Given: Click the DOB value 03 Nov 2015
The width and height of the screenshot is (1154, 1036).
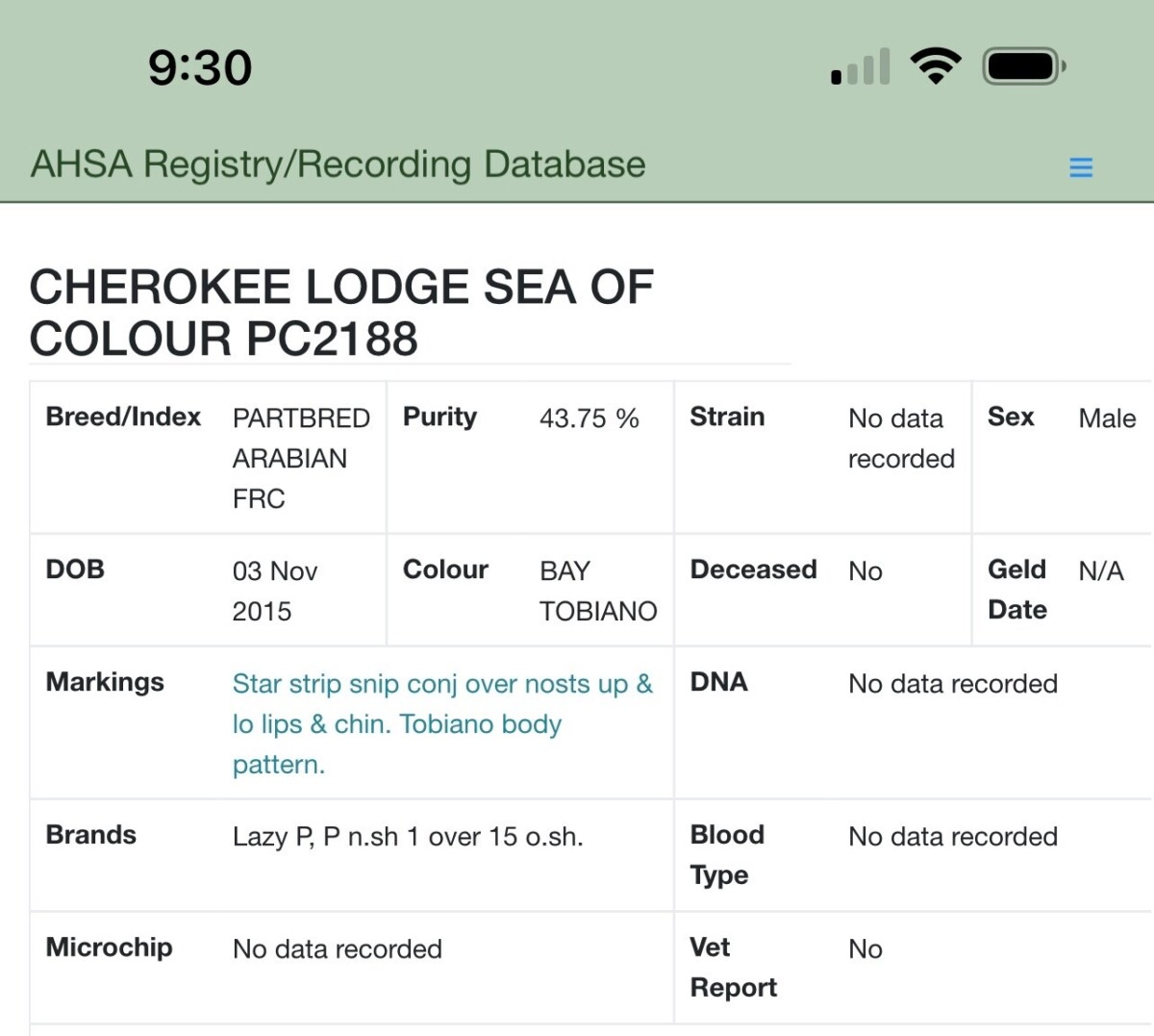Looking at the screenshot, I should point(275,591).
